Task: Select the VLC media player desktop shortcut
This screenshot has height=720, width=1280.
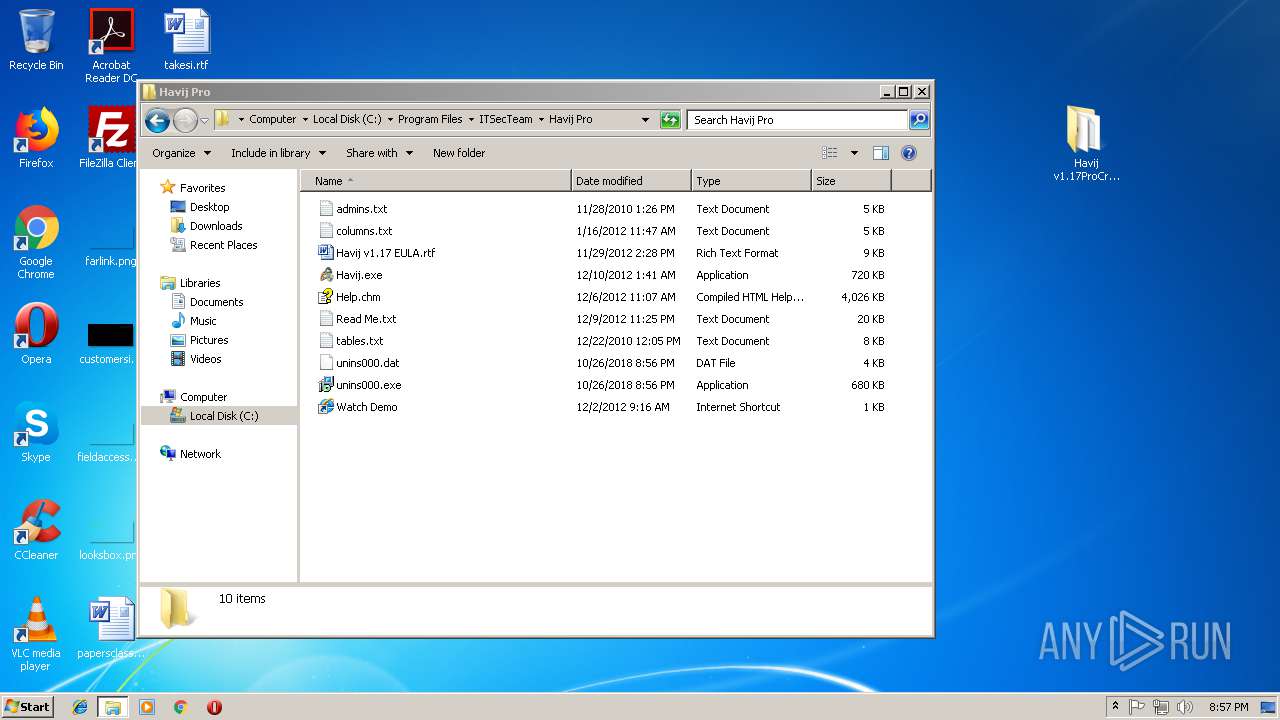Action: pyautogui.click(x=36, y=634)
